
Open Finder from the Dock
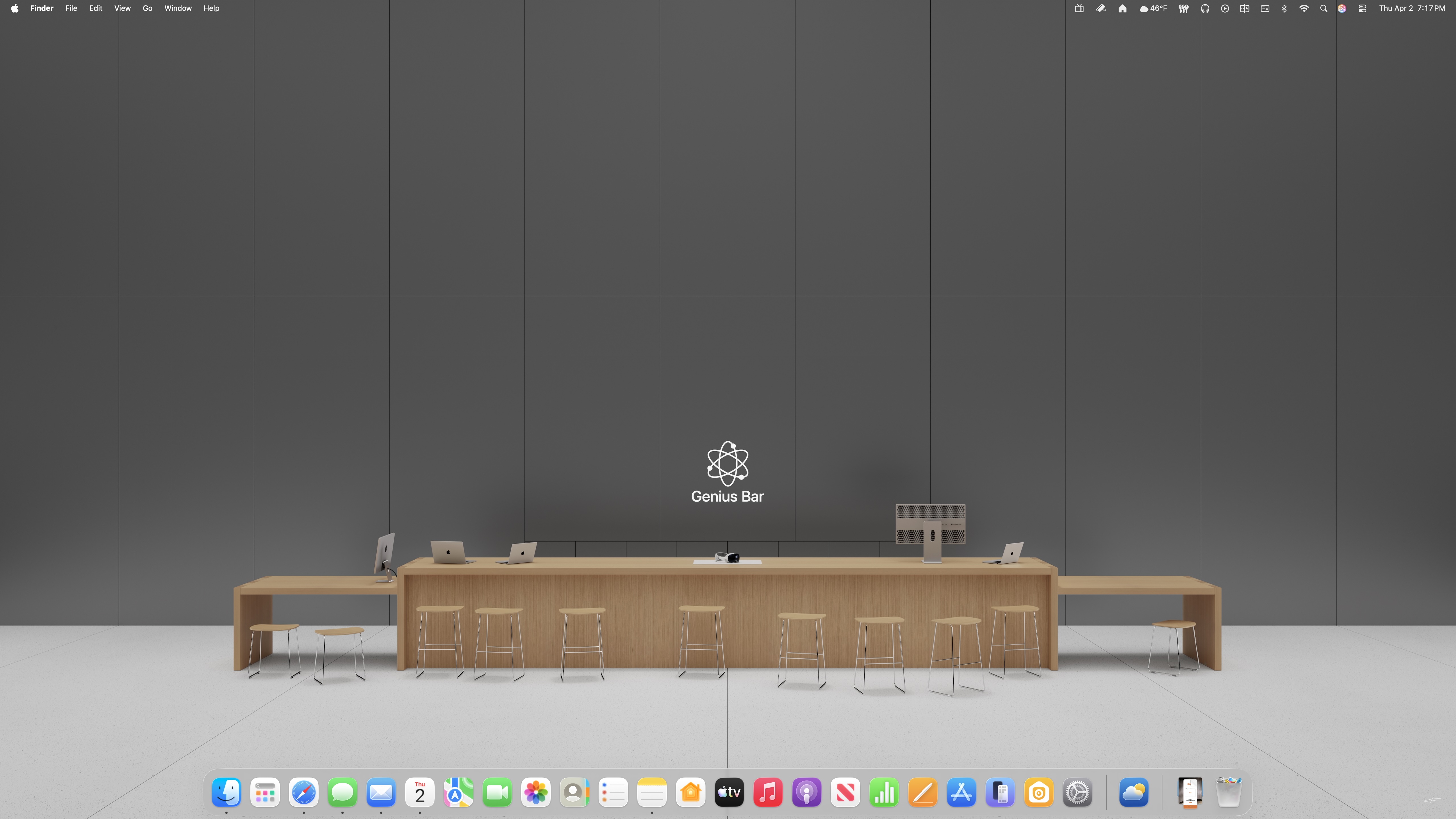227,793
